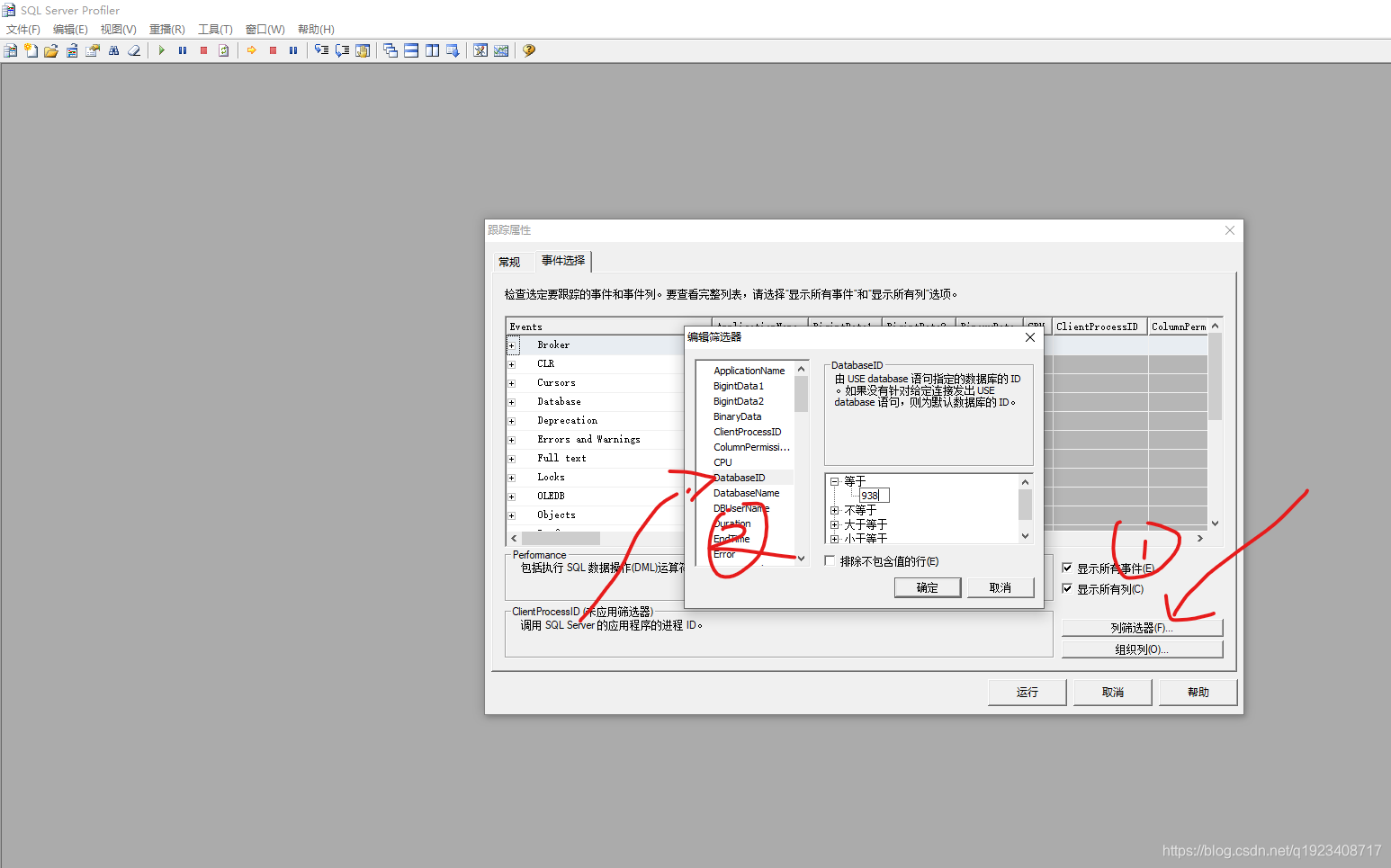Clear the trace window with the eraser icon
This screenshot has height=868, width=1391.
134,50
